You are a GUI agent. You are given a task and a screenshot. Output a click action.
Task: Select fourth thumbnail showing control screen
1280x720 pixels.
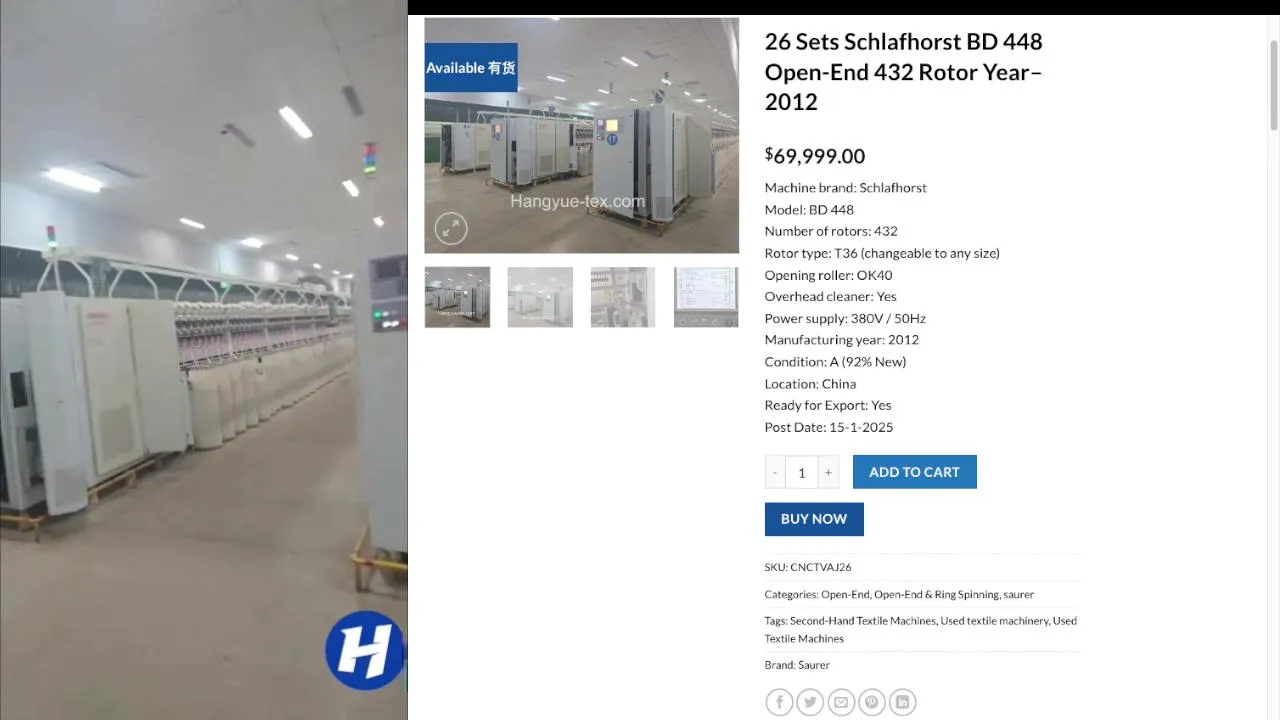[x=706, y=297]
